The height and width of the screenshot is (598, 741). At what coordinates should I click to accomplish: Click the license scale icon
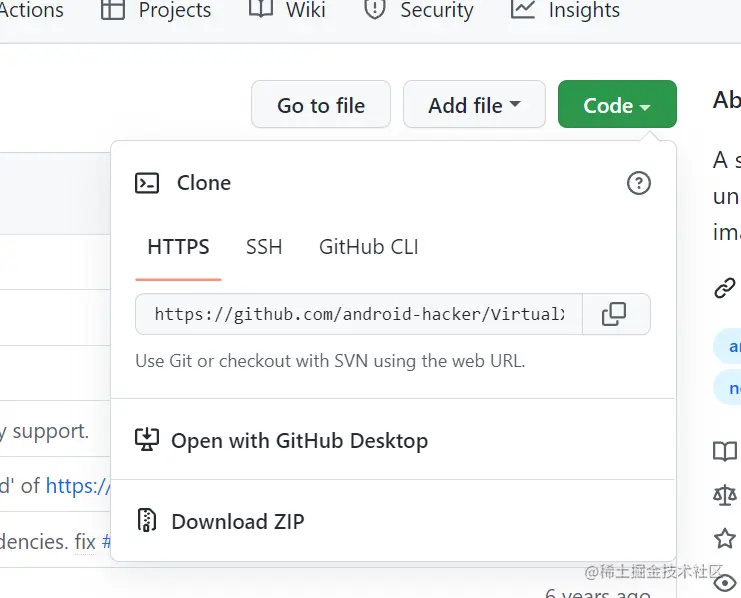pos(725,494)
